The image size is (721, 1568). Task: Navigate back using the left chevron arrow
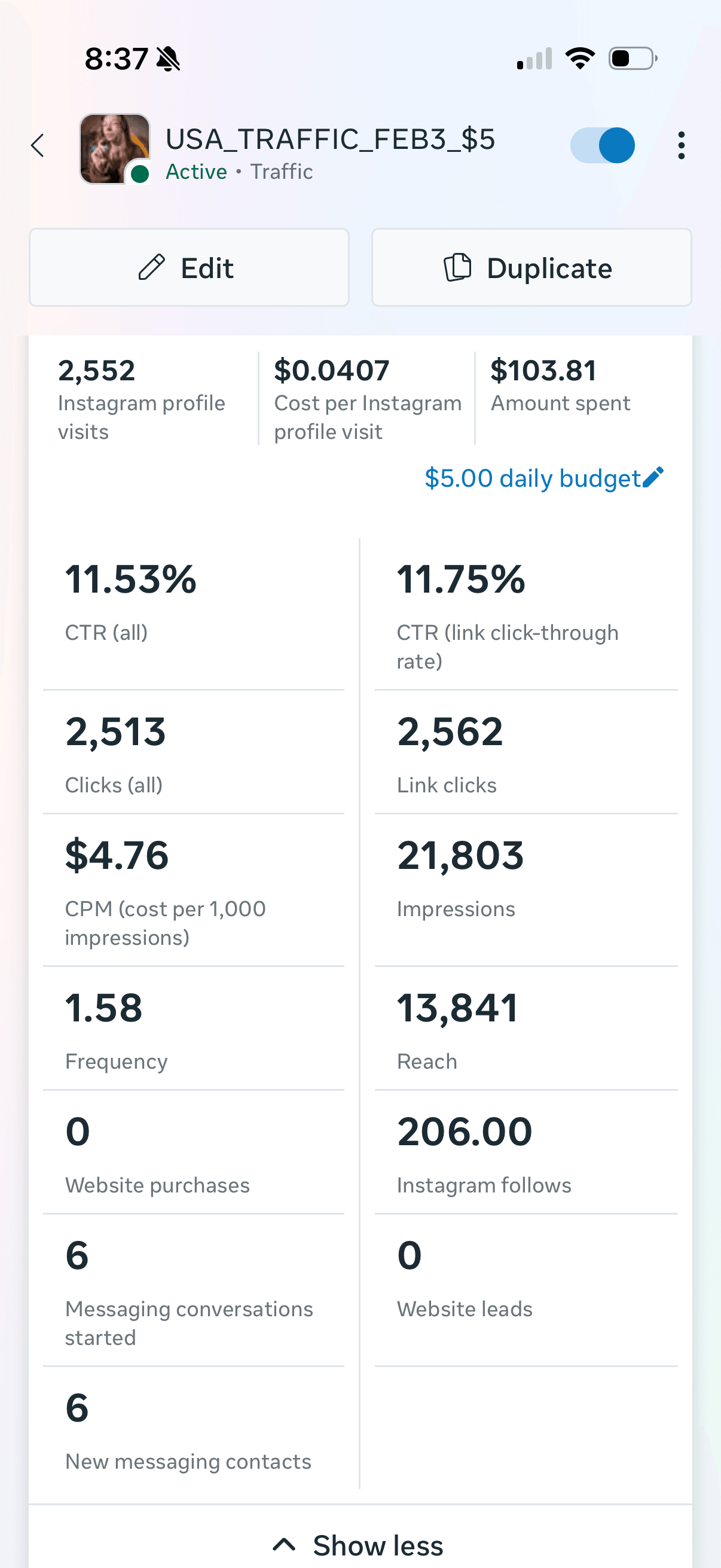pyautogui.click(x=38, y=145)
